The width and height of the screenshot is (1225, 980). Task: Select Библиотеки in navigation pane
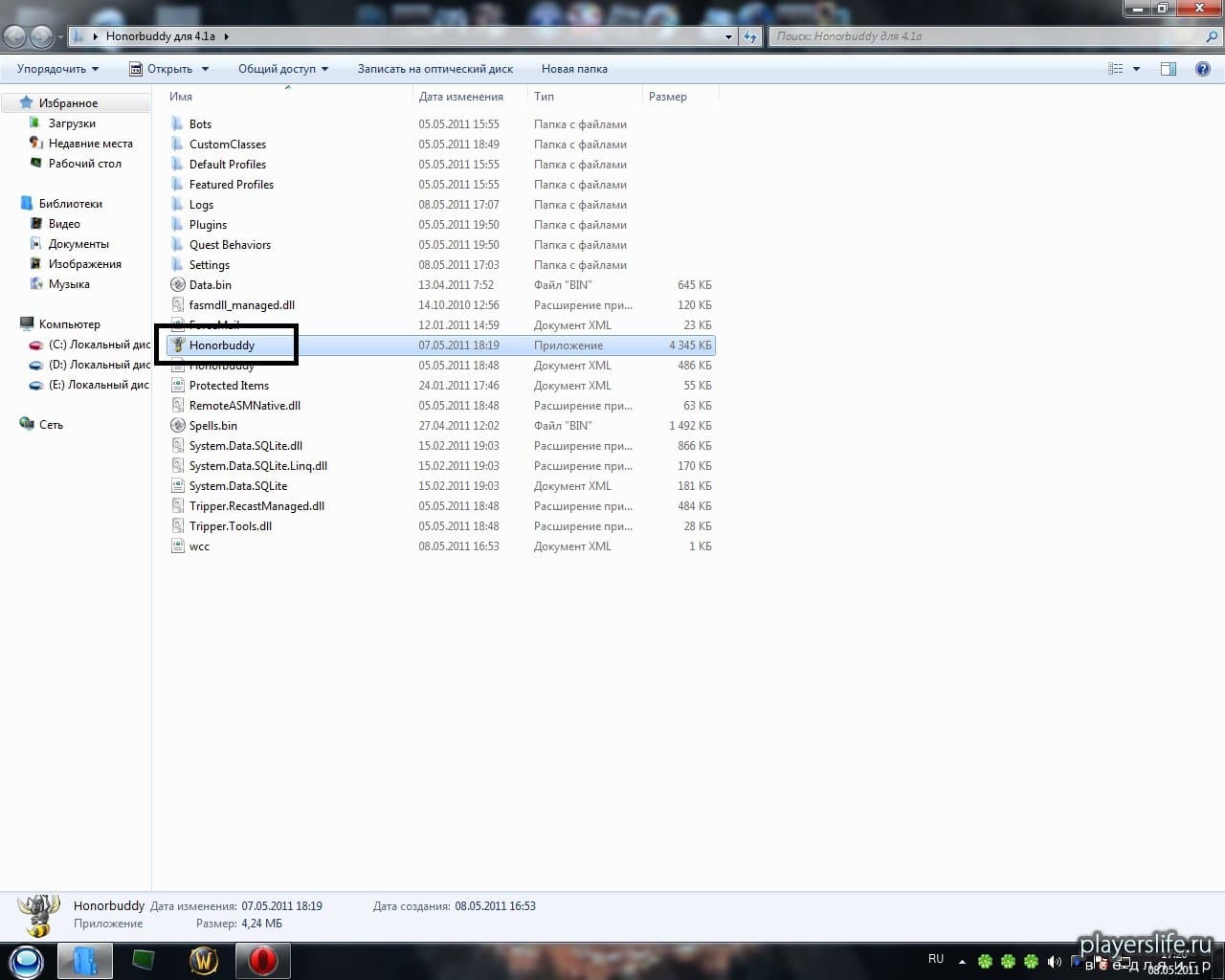(x=70, y=204)
